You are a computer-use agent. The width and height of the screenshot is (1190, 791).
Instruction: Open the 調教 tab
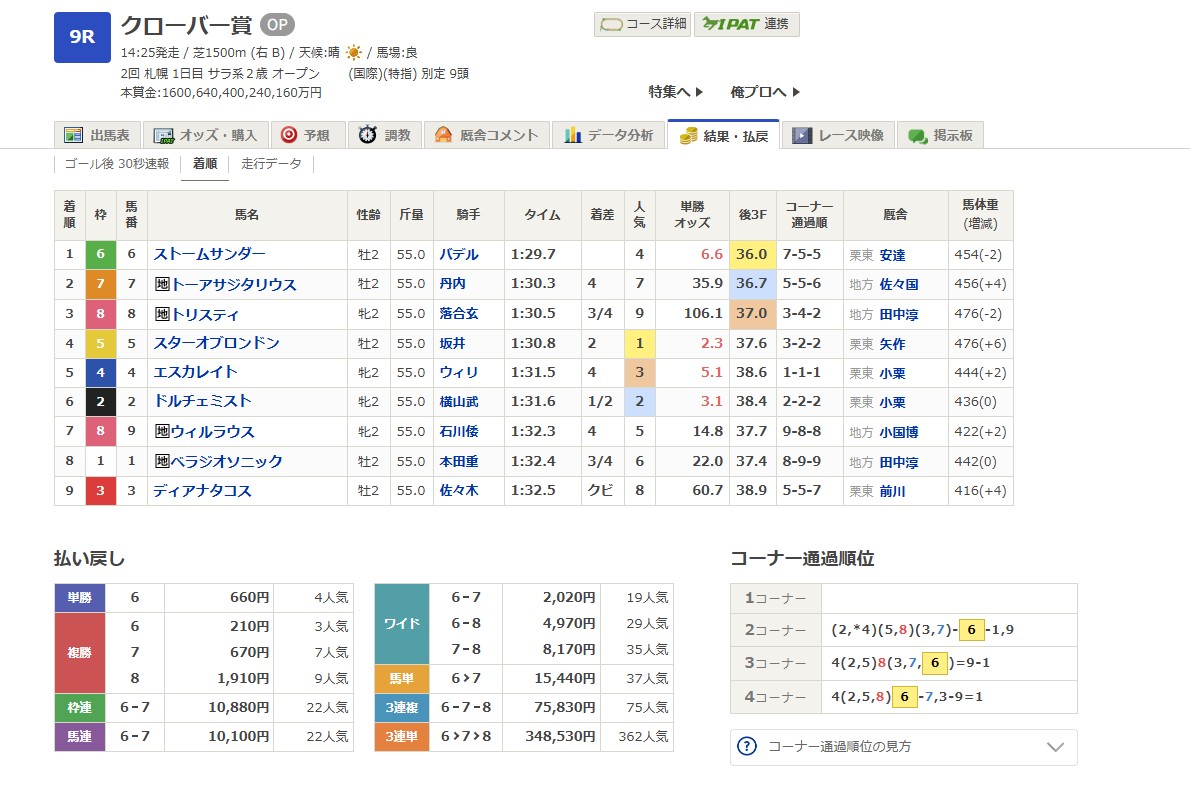384,135
